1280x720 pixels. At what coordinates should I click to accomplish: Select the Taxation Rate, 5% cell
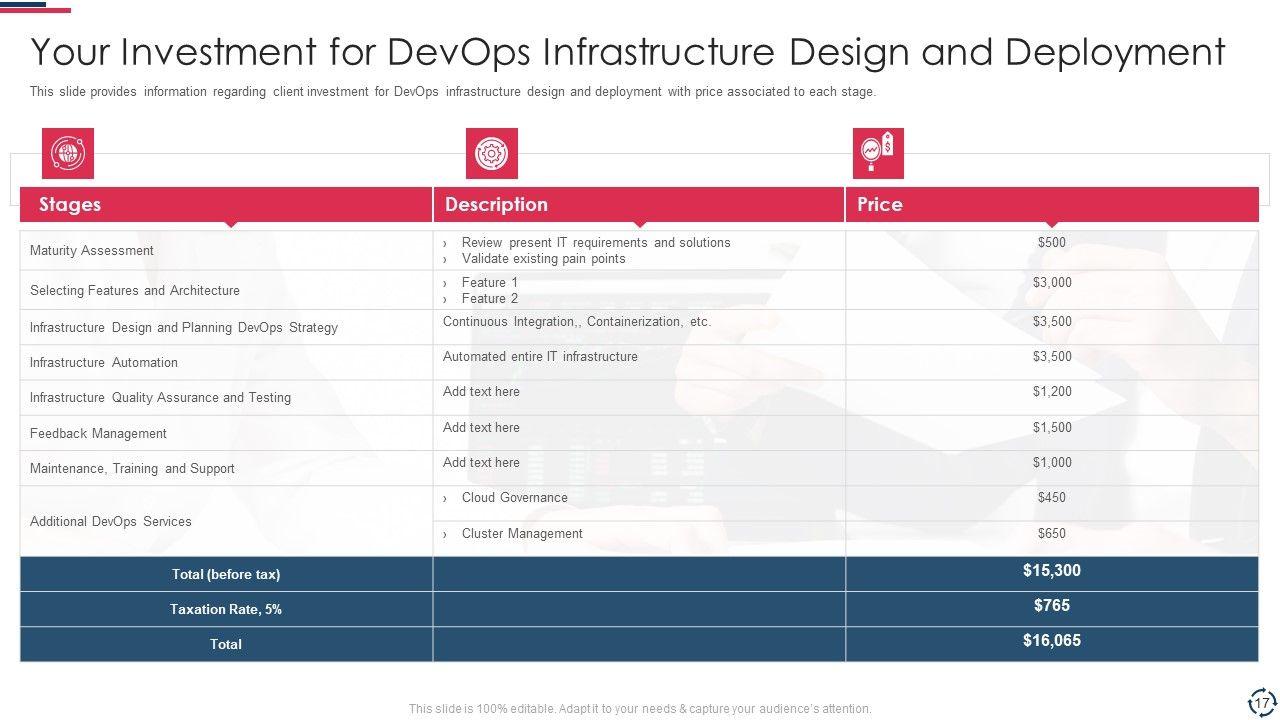[x=226, y=609]
